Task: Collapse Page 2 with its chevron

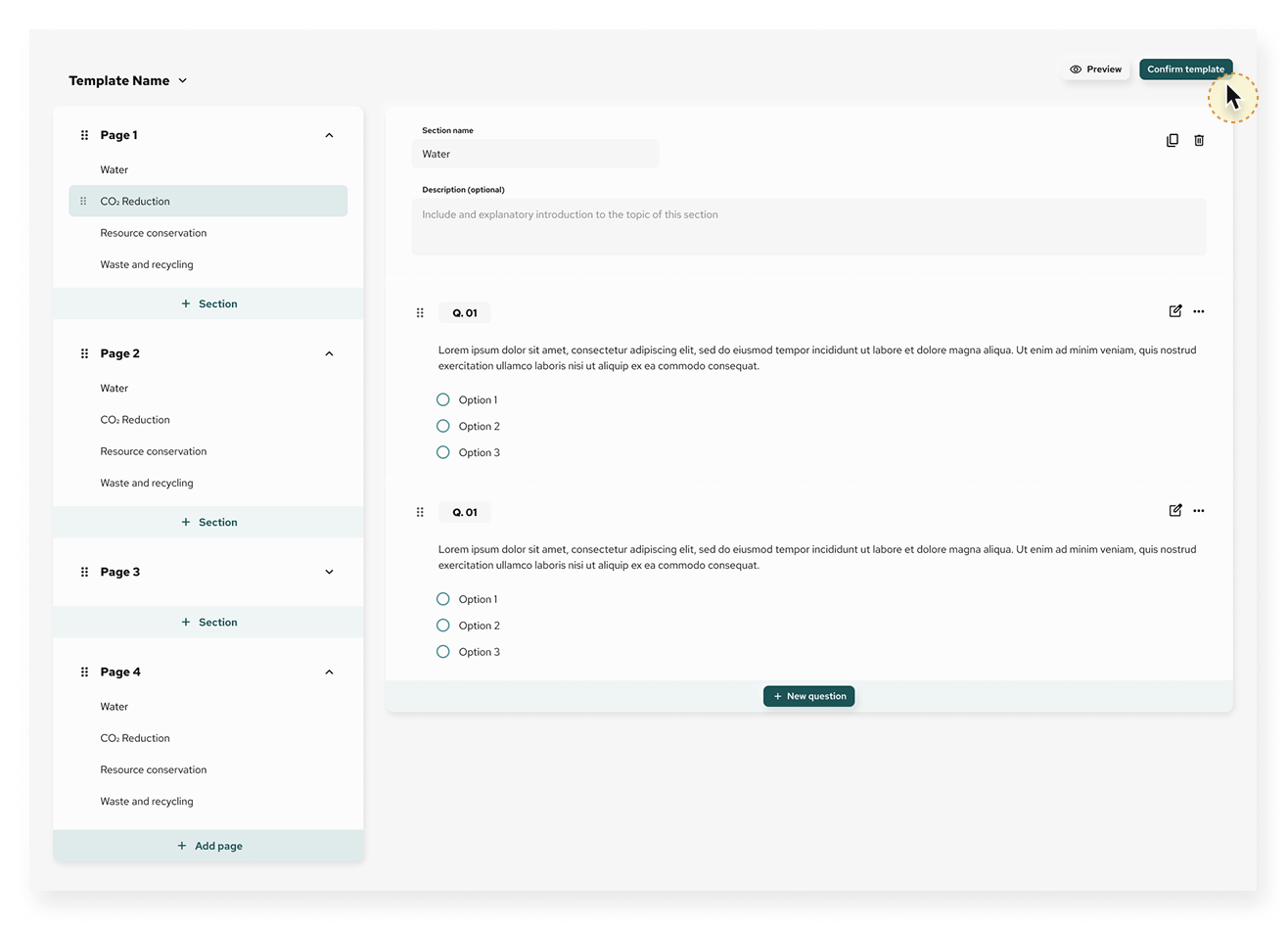Action: point(329,353)
